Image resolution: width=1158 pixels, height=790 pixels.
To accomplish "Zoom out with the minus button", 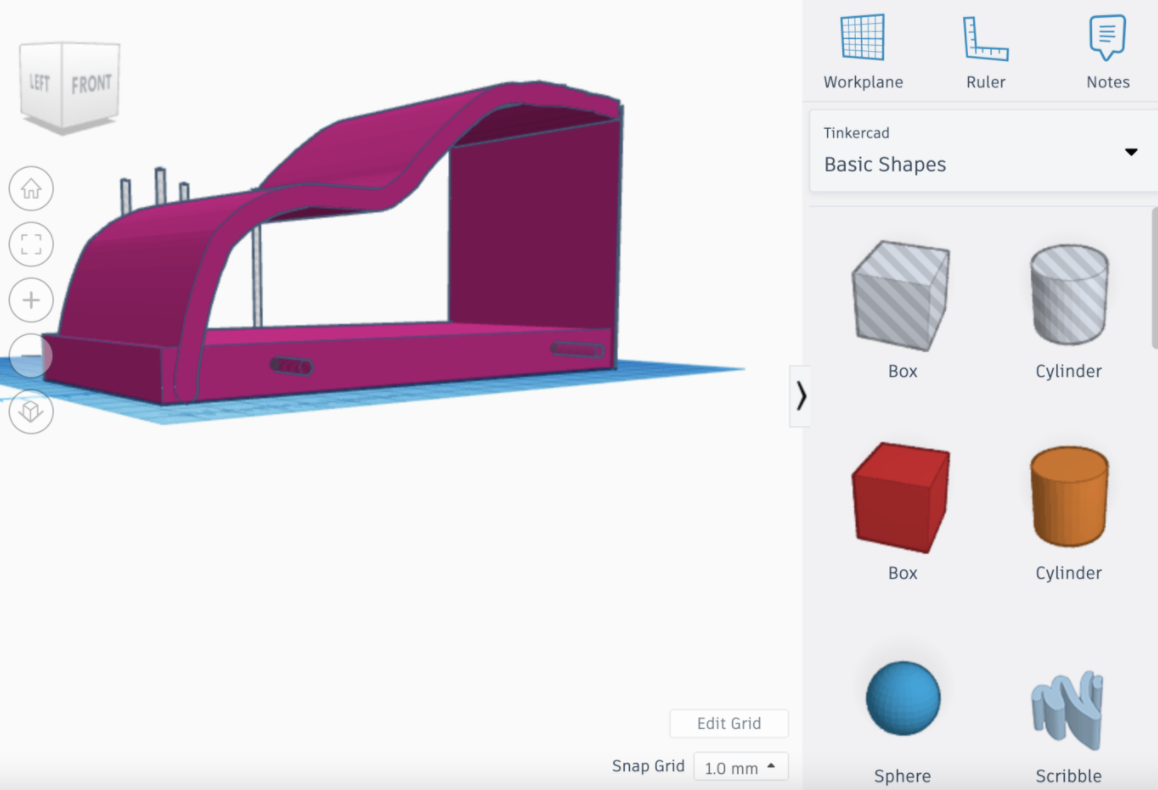I will pyautogui.click(x=31, y=355).
